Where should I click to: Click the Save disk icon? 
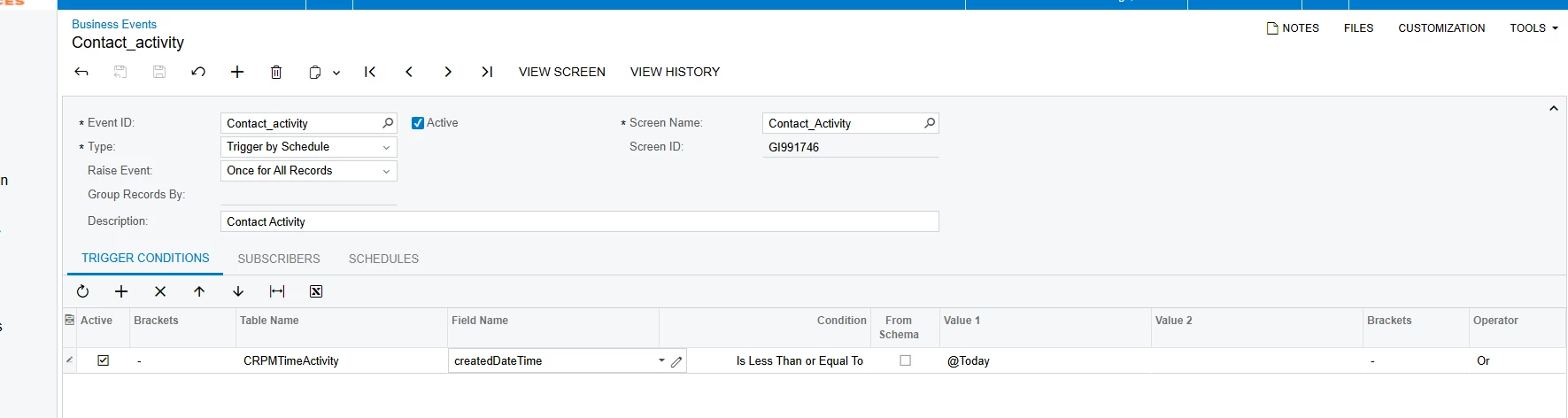[x=159, y=72]
